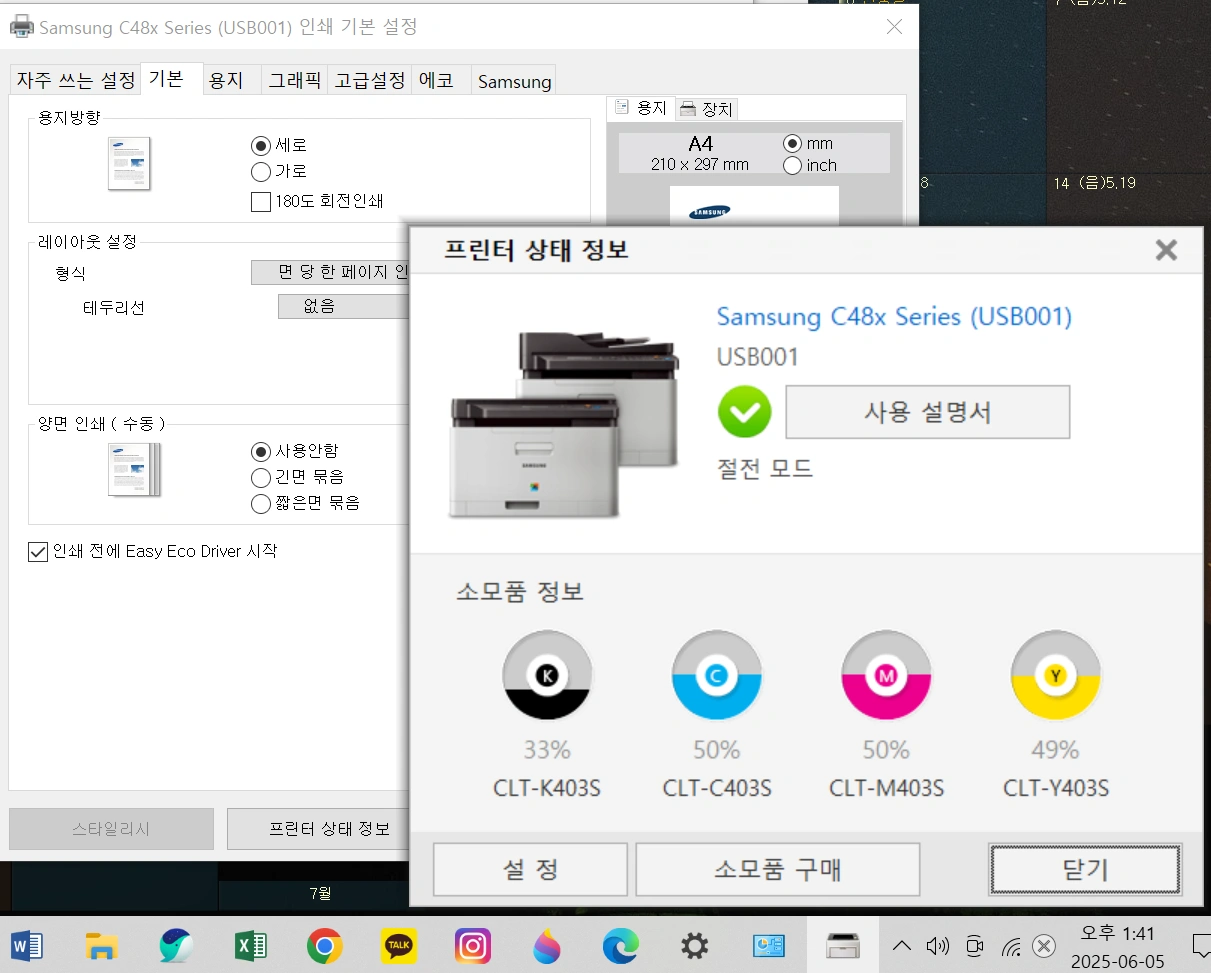Open Control Panel icon in taskbar
1211x973 pixels.
coord(769,945)
